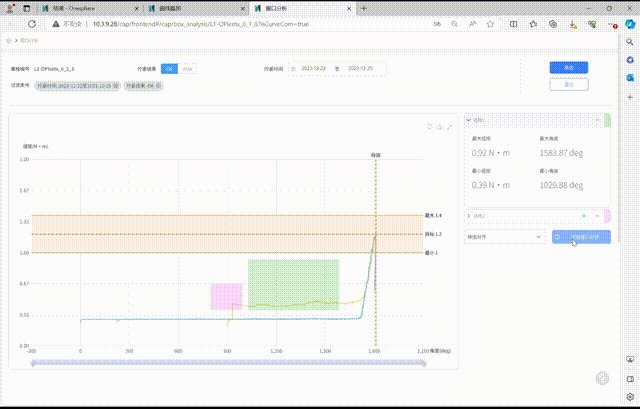Switch to the Onesphere browser tab
Viewport: 640px width, 409px height.
(90, 8)
